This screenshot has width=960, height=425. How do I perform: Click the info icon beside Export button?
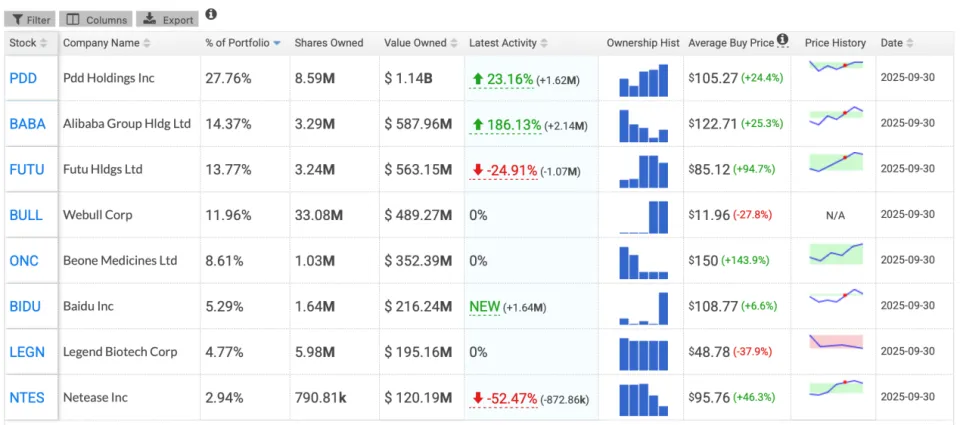(210, 15)
